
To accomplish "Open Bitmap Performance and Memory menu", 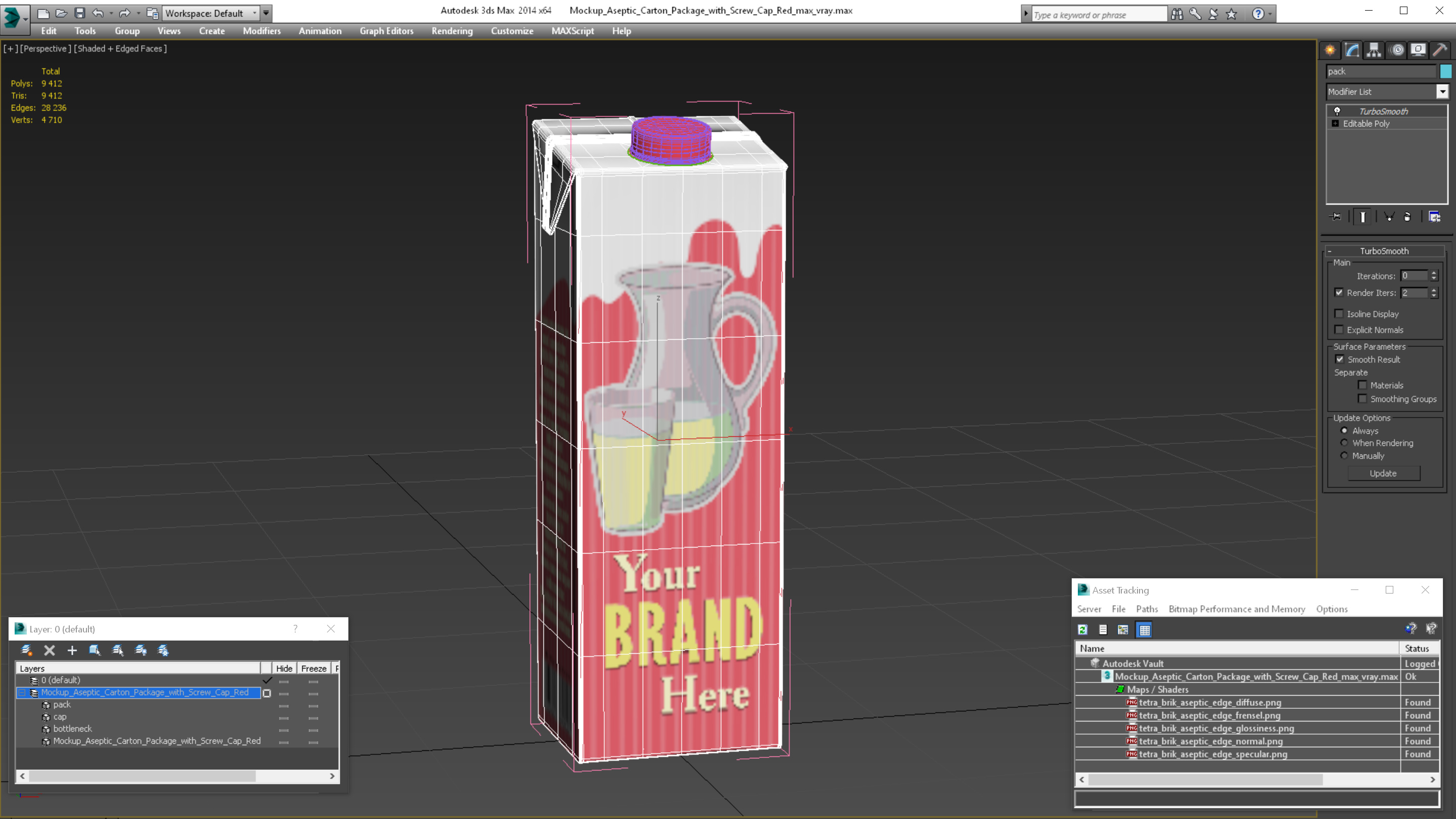I will tap(1237, 609).
